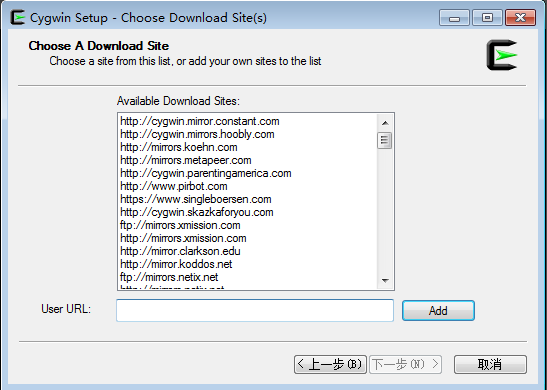Screen dimensions: 547x390
Task: Select ftp://mirrors.xmission.com
Action: click(180, 225)
